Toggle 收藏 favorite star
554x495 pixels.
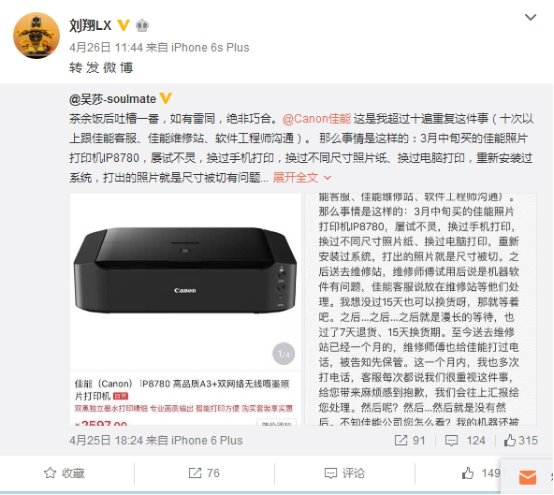point(64,473)
